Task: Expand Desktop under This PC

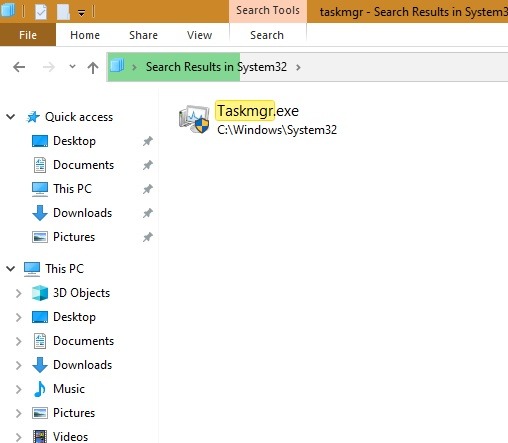Action: click(19, 317)
